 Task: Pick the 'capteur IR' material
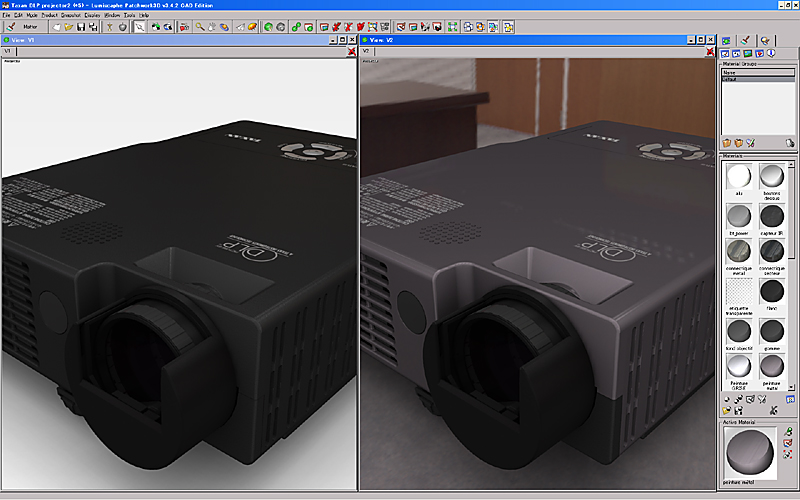click(x=771, y=216)
